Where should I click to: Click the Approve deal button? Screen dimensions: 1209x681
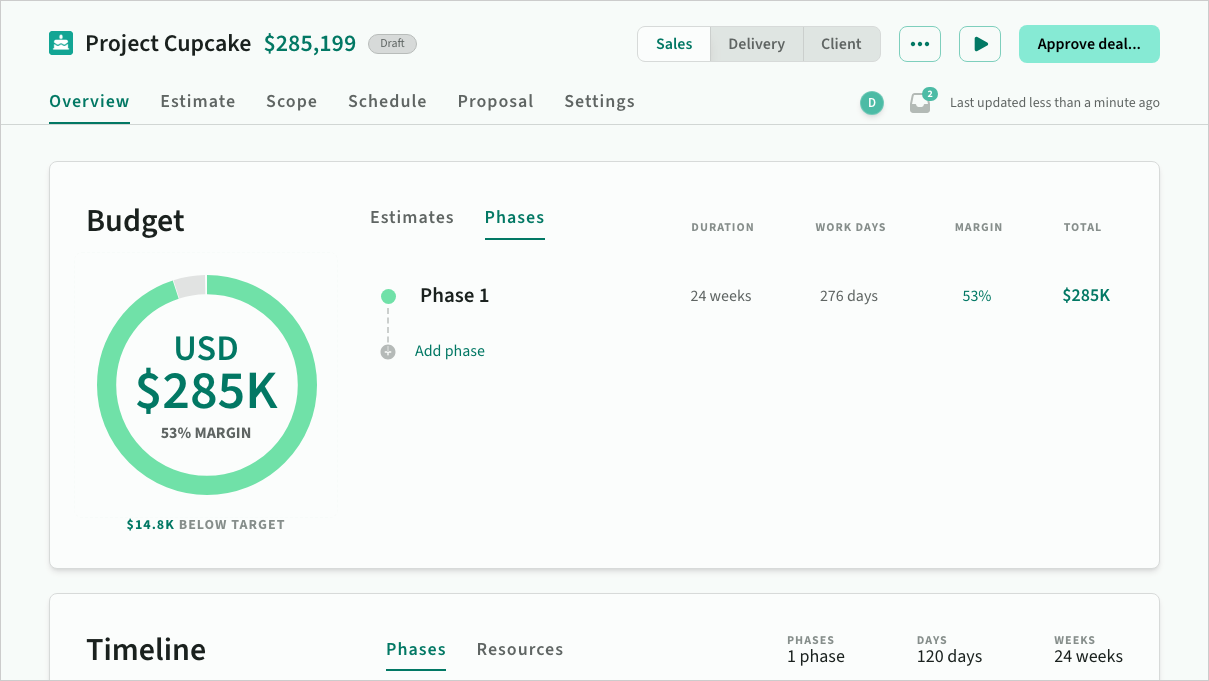click(x=1088, y=44)
